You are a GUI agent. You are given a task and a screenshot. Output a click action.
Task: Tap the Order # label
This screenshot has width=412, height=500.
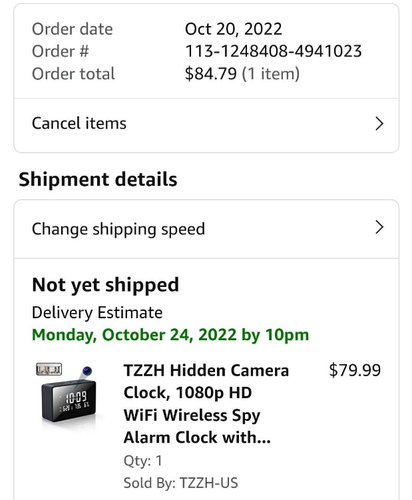click(x=60, y=51)
